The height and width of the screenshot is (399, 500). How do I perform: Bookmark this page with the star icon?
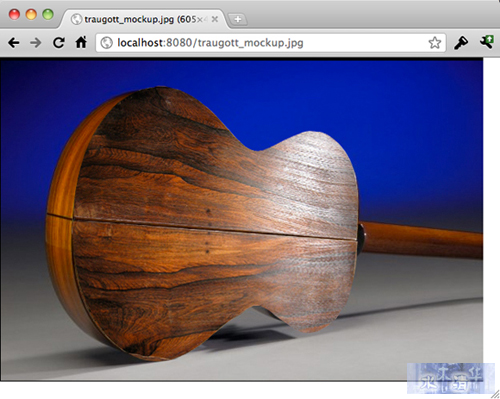pyautogui.click(x=434, y=43)
